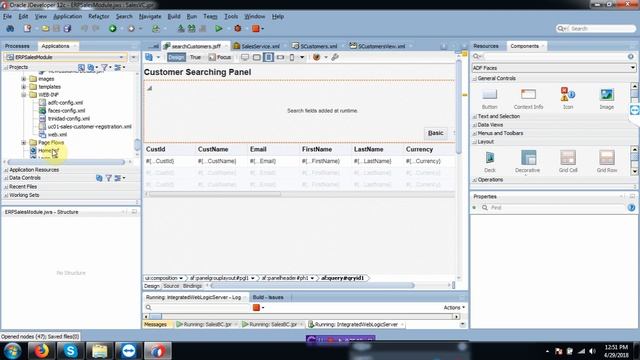Open the ERPSalesModule application dropdown
The width and height of the screenshot is (640, 360).
pos(121,57)
